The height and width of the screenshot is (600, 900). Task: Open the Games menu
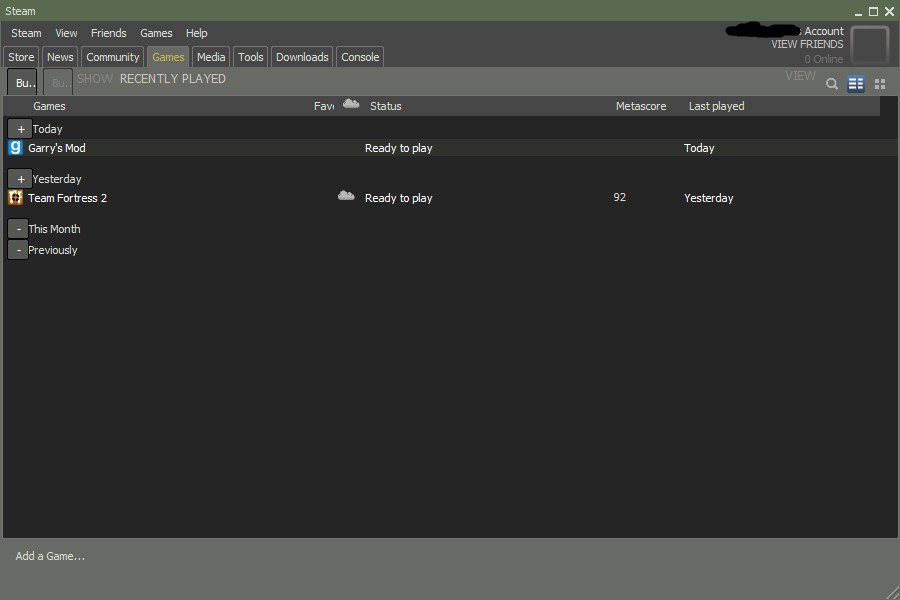156,33
